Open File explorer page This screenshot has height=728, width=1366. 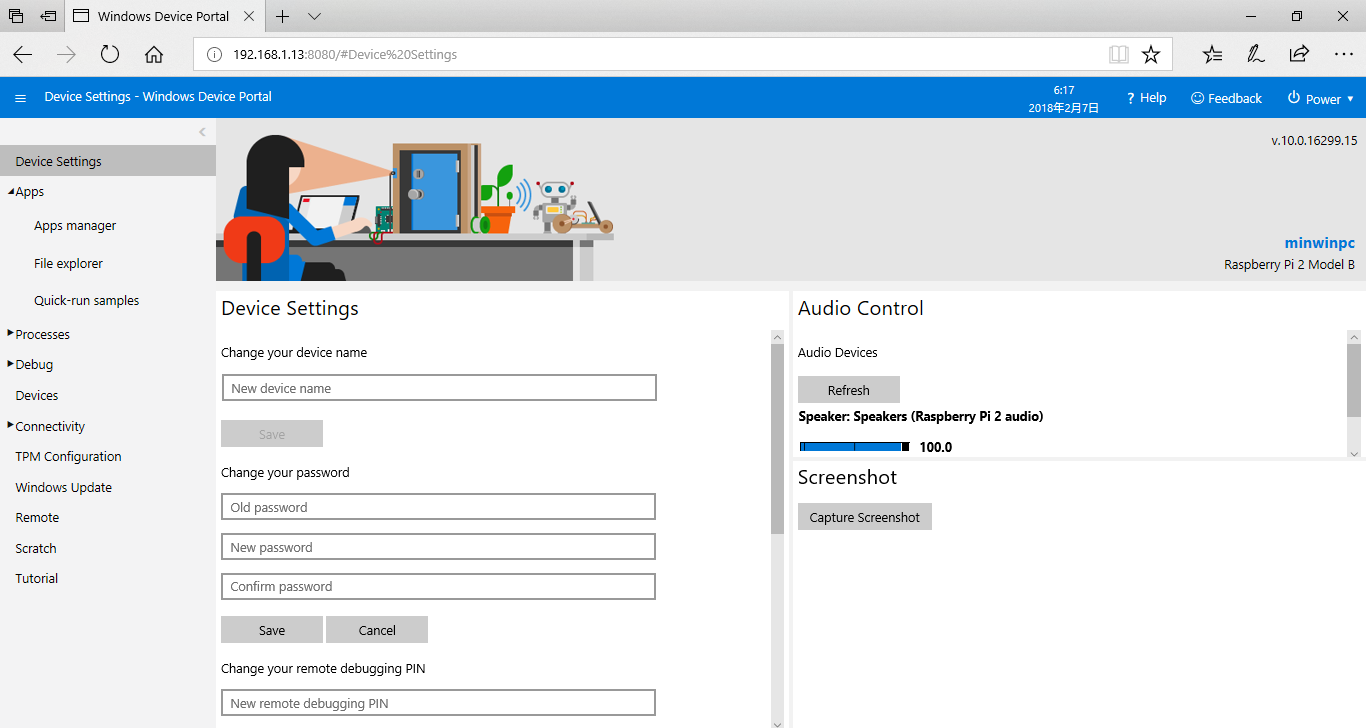68,264
